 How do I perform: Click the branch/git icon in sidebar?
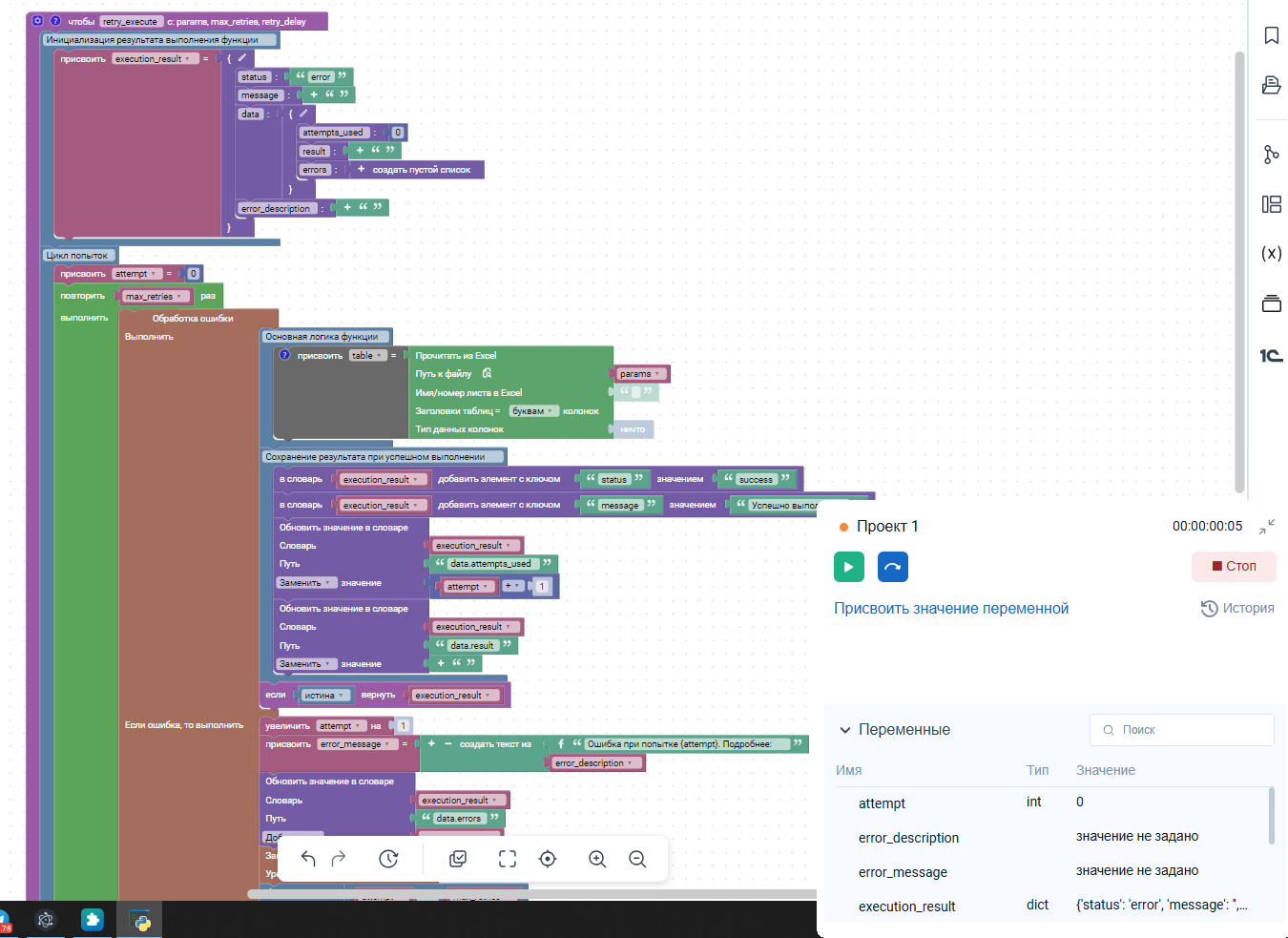coord(1271,155)
